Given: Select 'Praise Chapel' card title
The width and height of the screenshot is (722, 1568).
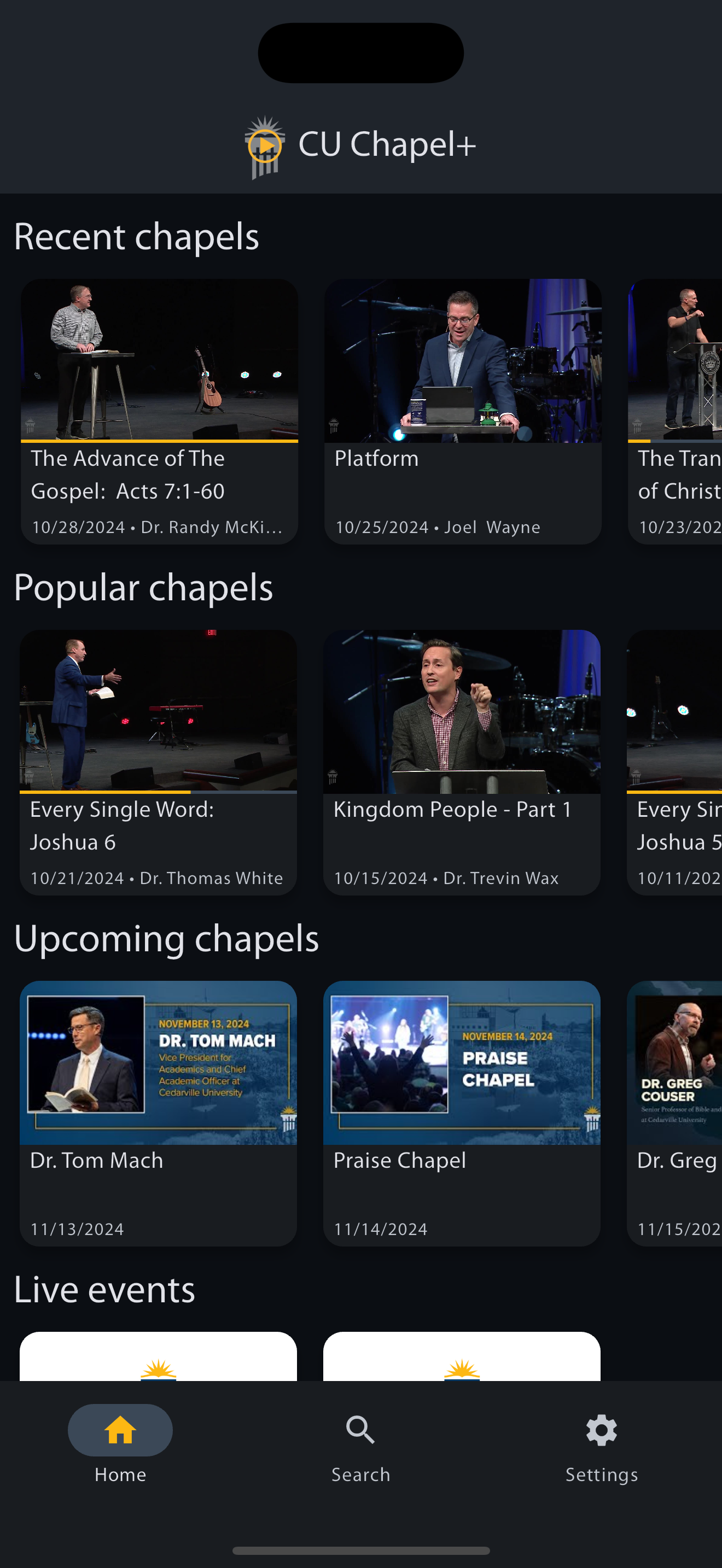Looking at the screenshot, I should [x=400, y=1160].
